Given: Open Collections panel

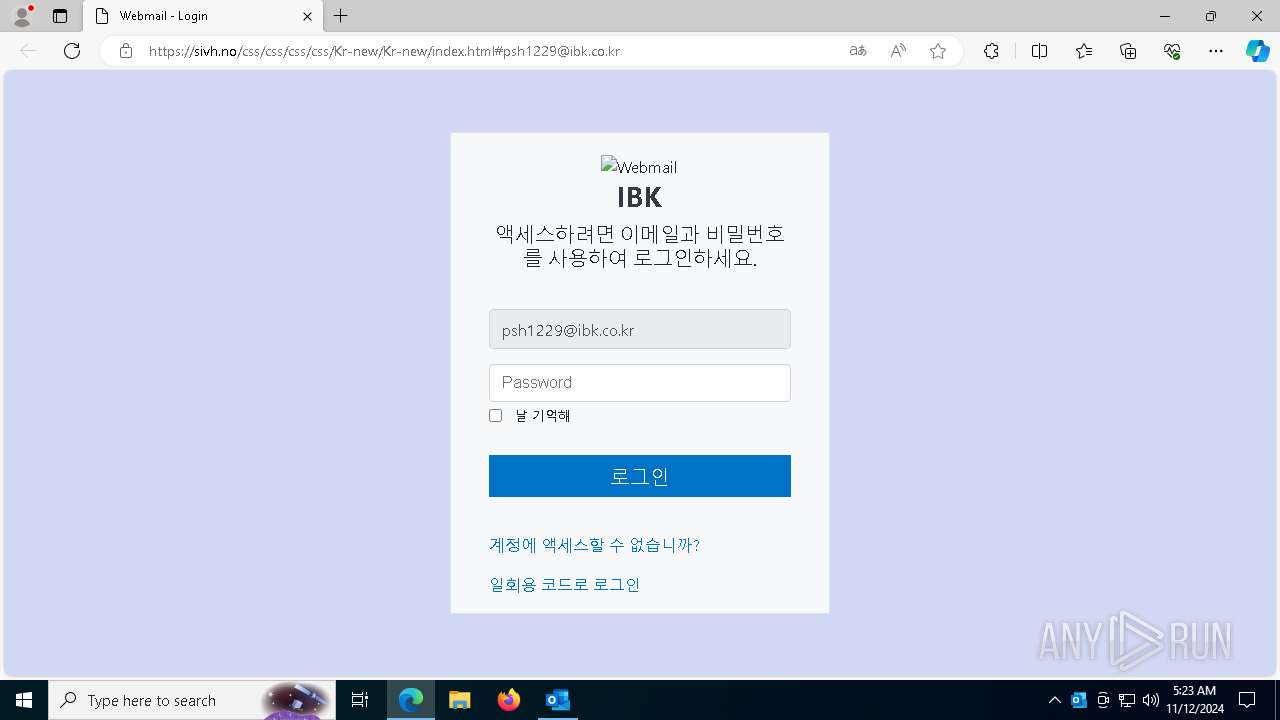Looking at the screenshot, I should coord(1128,51).
